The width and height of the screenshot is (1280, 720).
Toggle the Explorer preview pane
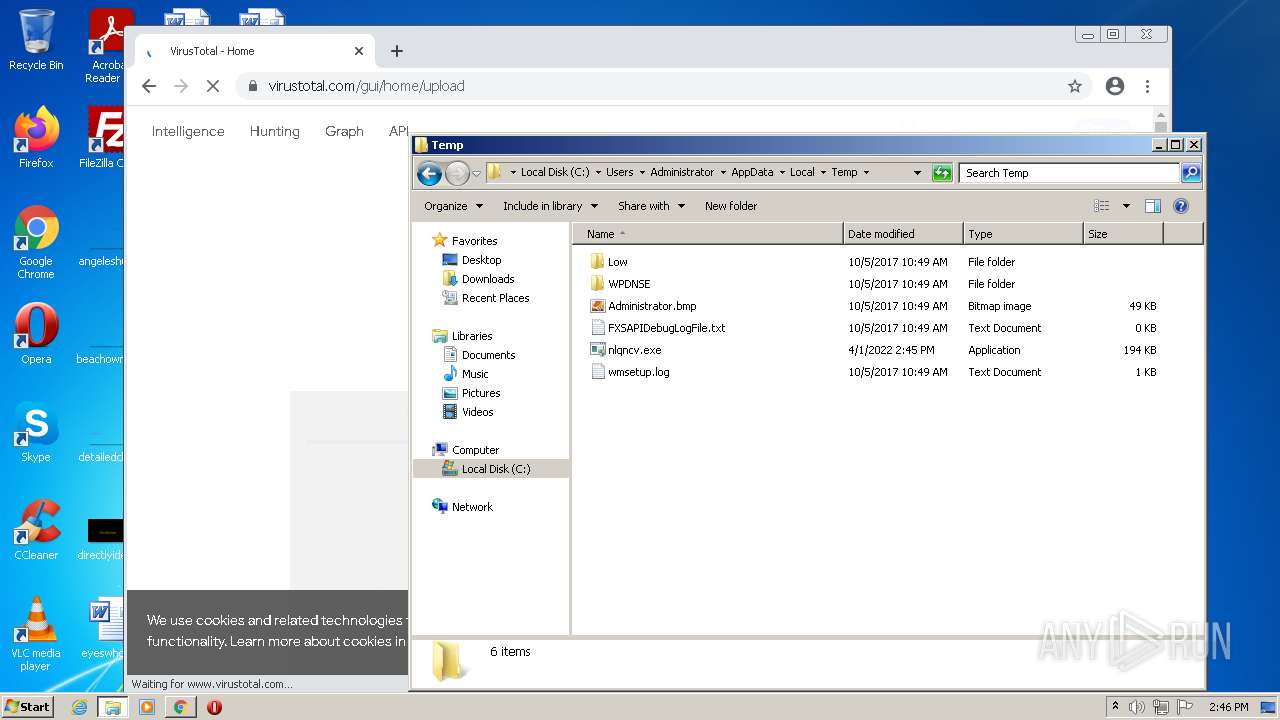tap(1152, 206)
